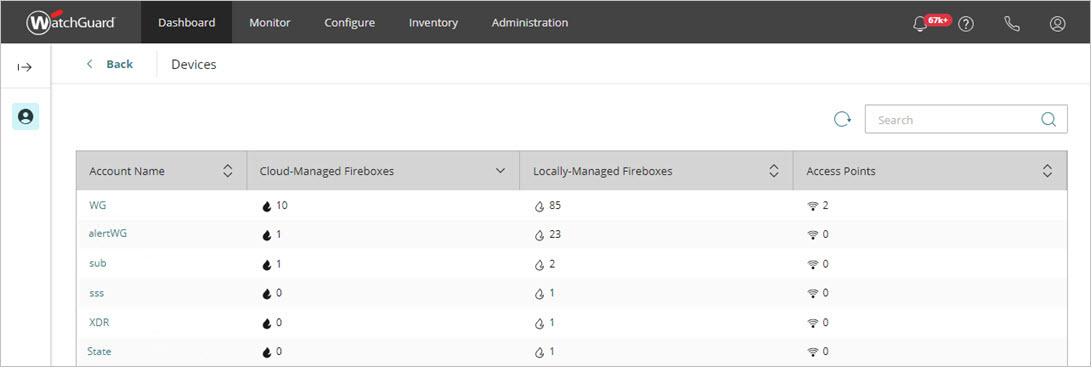Click the outlined flame icon beside 23

coord(539,235)
